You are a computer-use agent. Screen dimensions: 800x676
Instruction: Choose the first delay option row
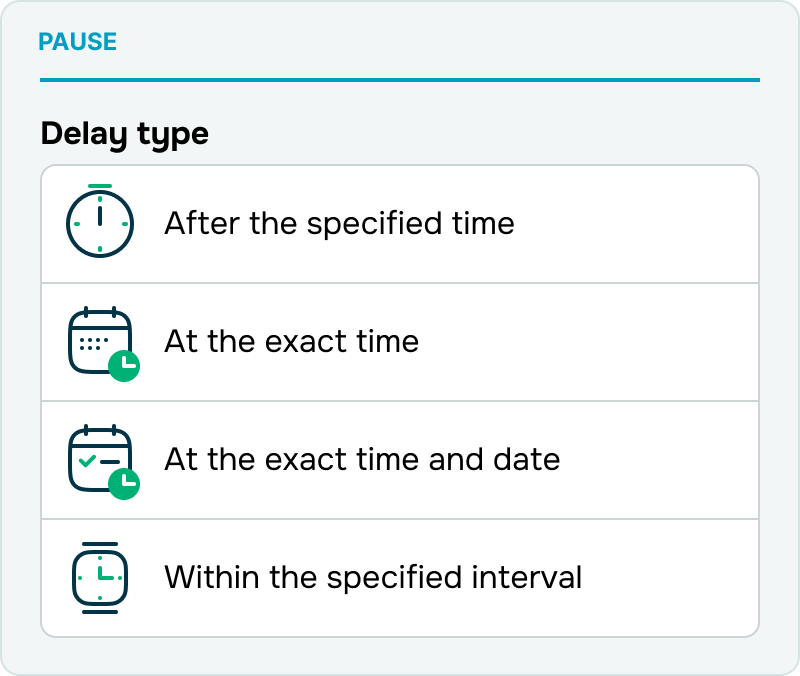point(400,224)
